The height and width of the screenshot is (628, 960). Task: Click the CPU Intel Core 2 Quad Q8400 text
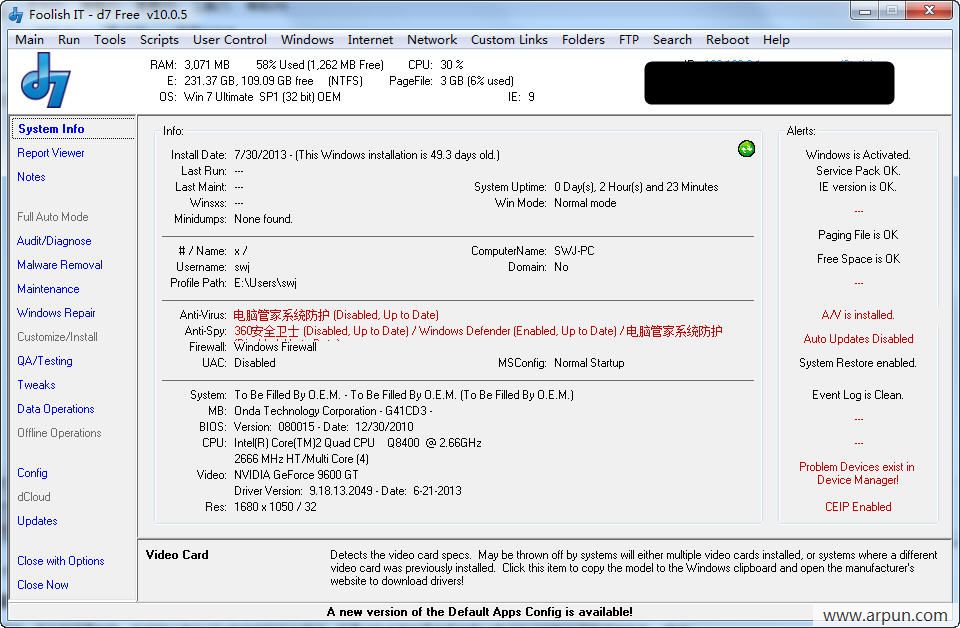tap(358, 443)
